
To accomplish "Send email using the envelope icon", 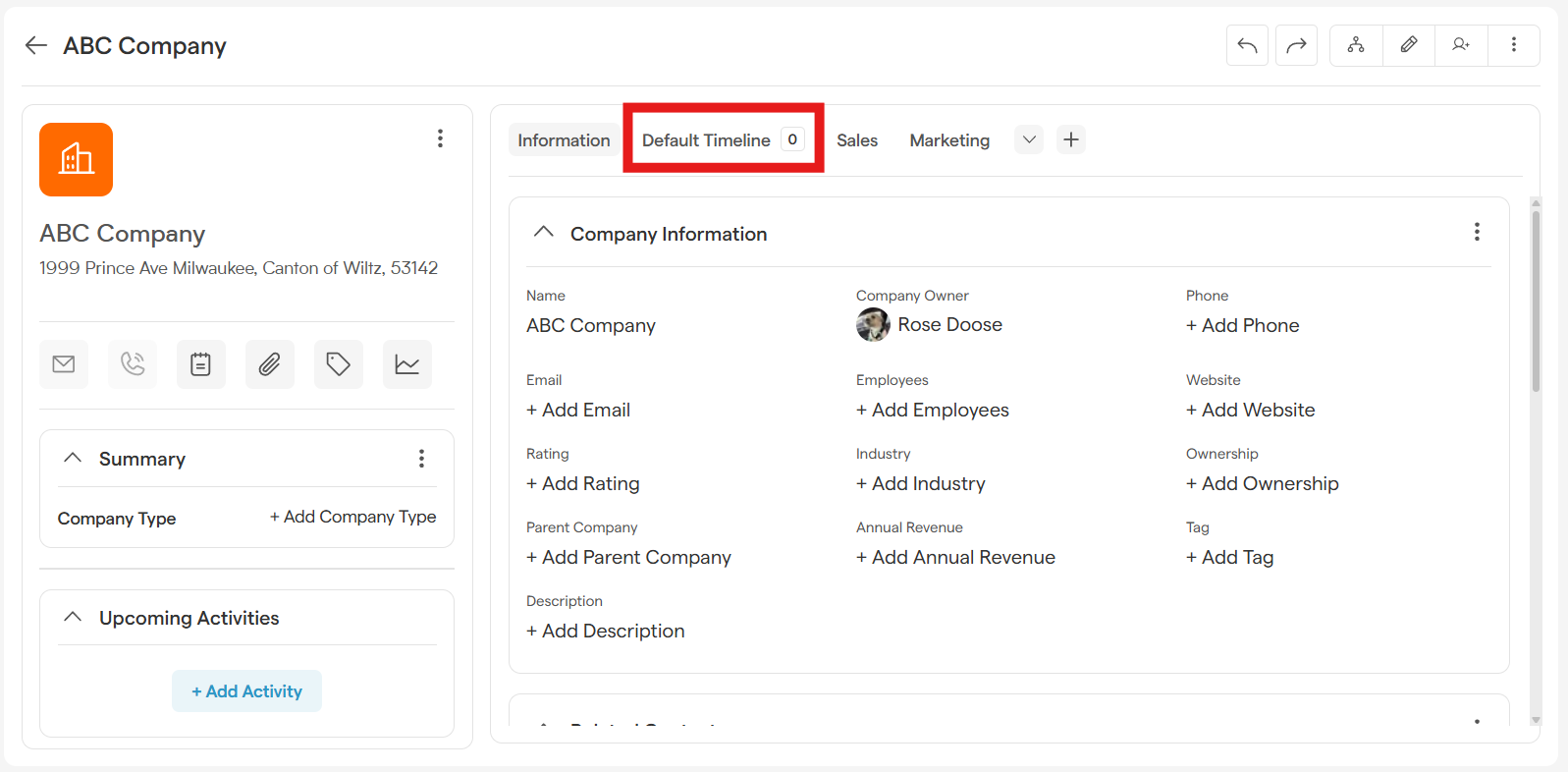I will click(x=64, y=364).
